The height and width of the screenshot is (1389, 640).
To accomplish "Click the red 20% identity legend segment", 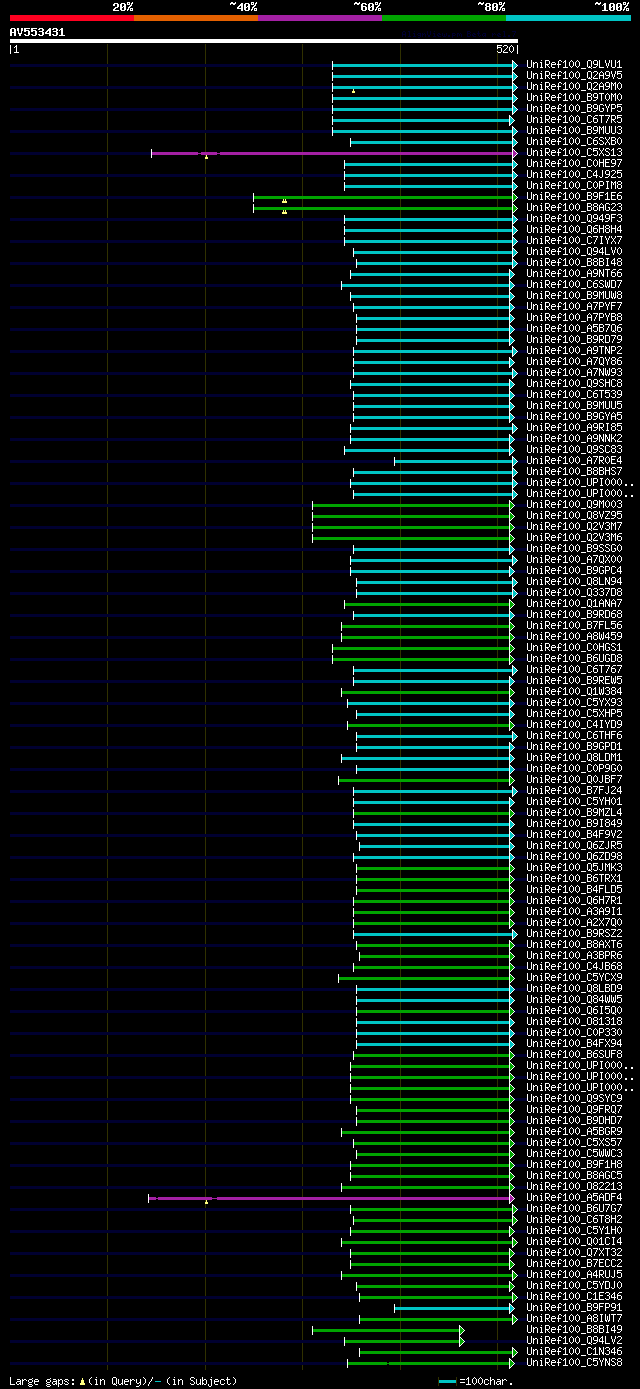I will (72, 18).
